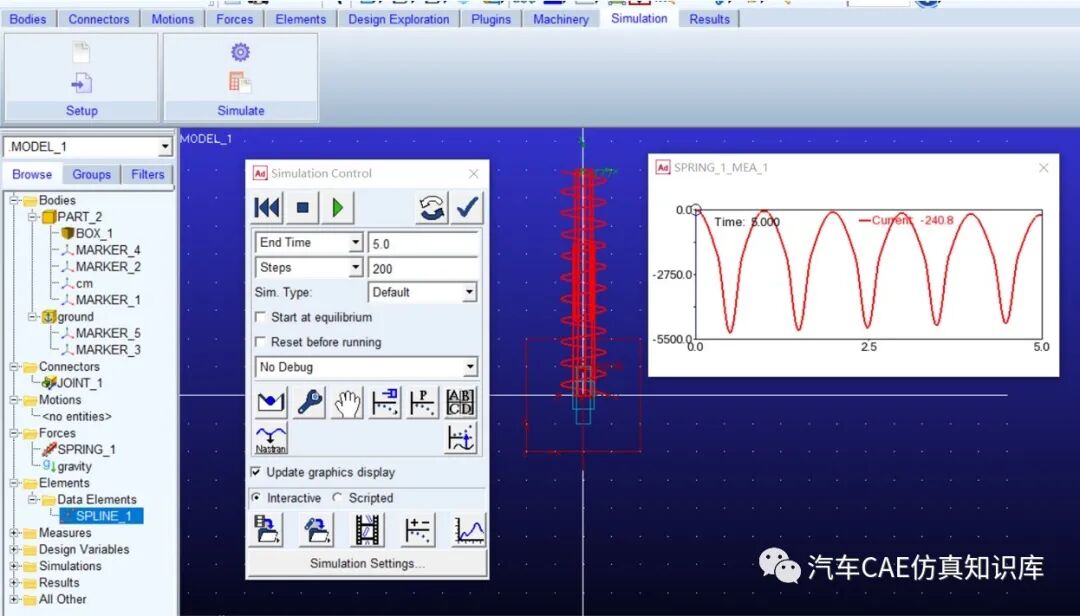Open the Machinery ribbon tab
The image size is (1080, 616).
point(561,19)
